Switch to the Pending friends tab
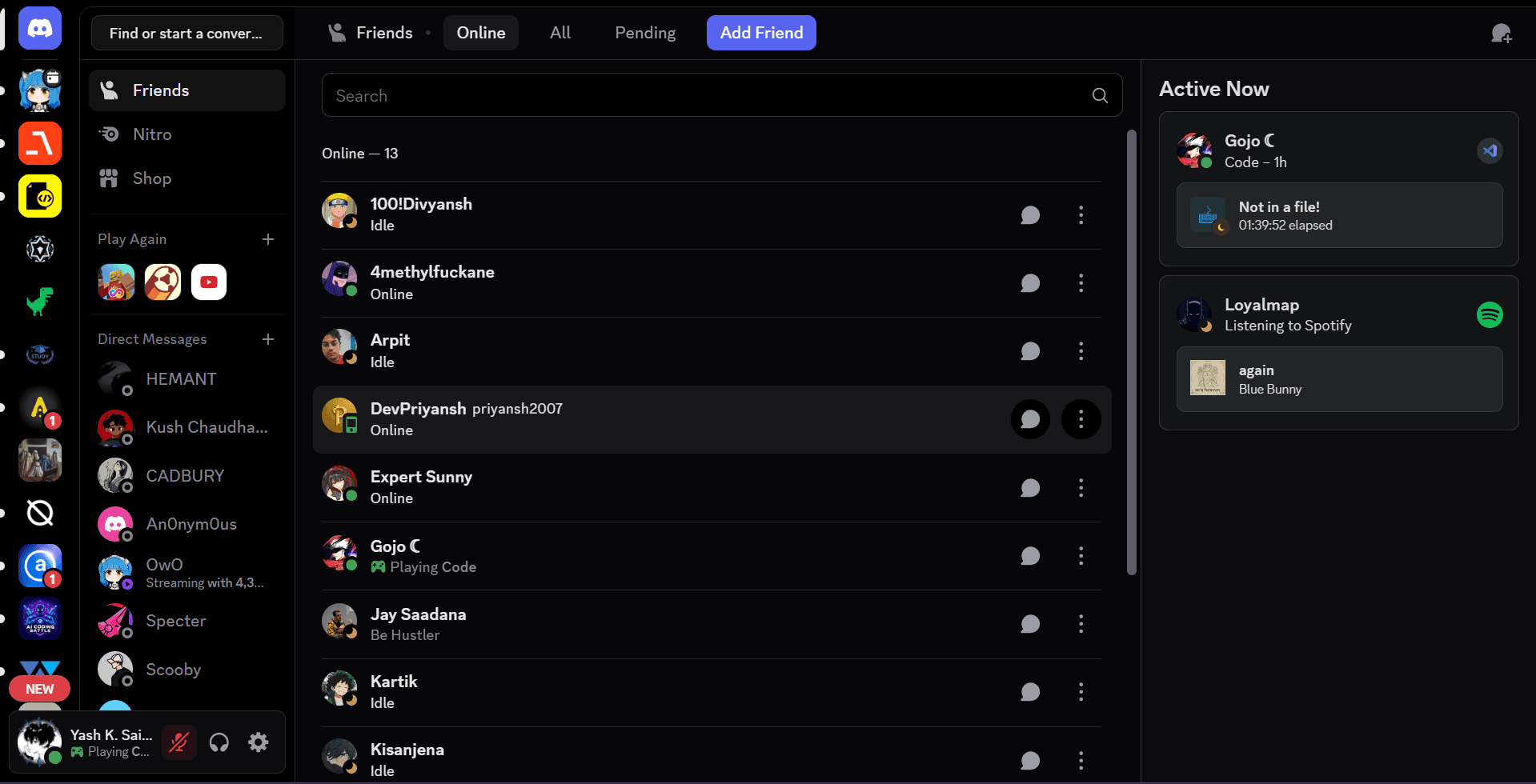1536x784 pixels. pyautogui.click(x=644, y=33)
